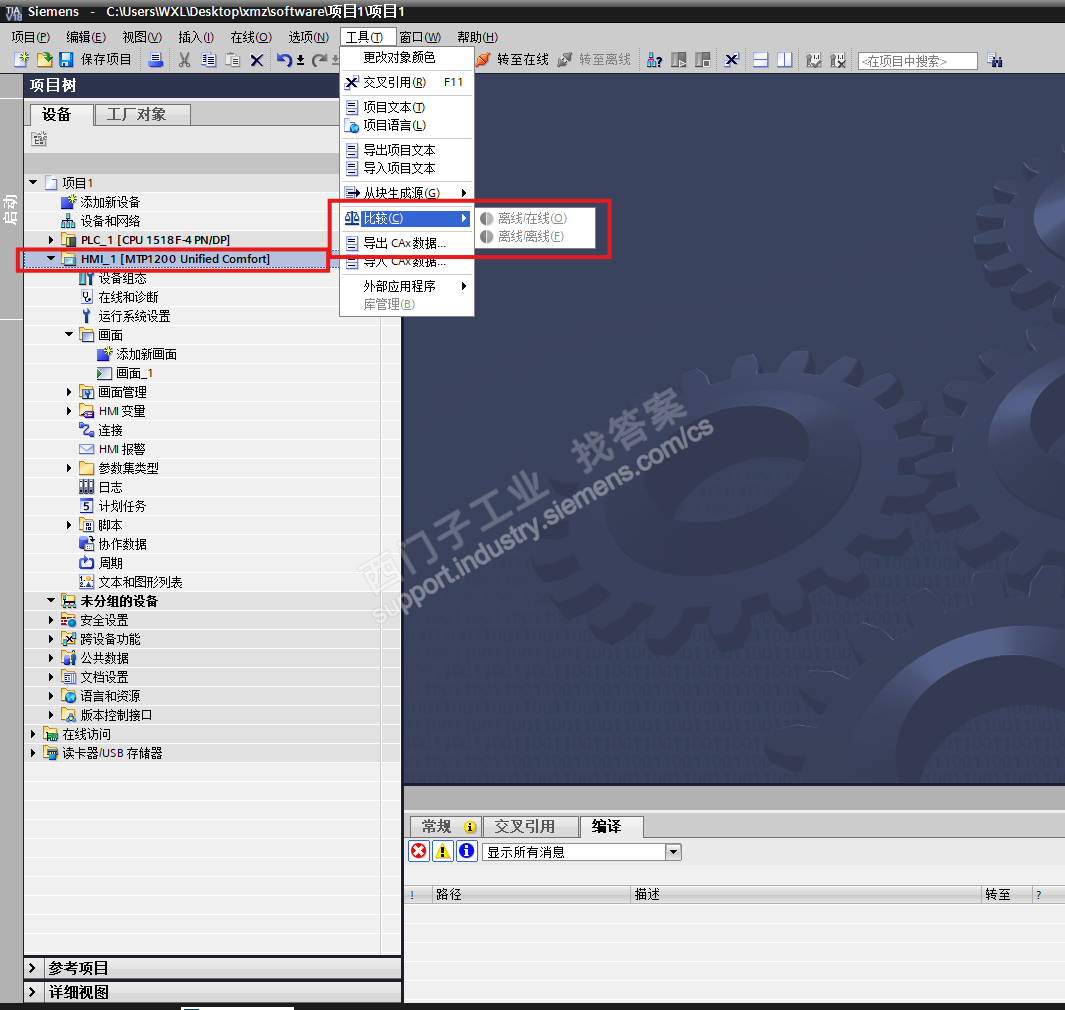Click the Open project folder icon

[44, 60]
